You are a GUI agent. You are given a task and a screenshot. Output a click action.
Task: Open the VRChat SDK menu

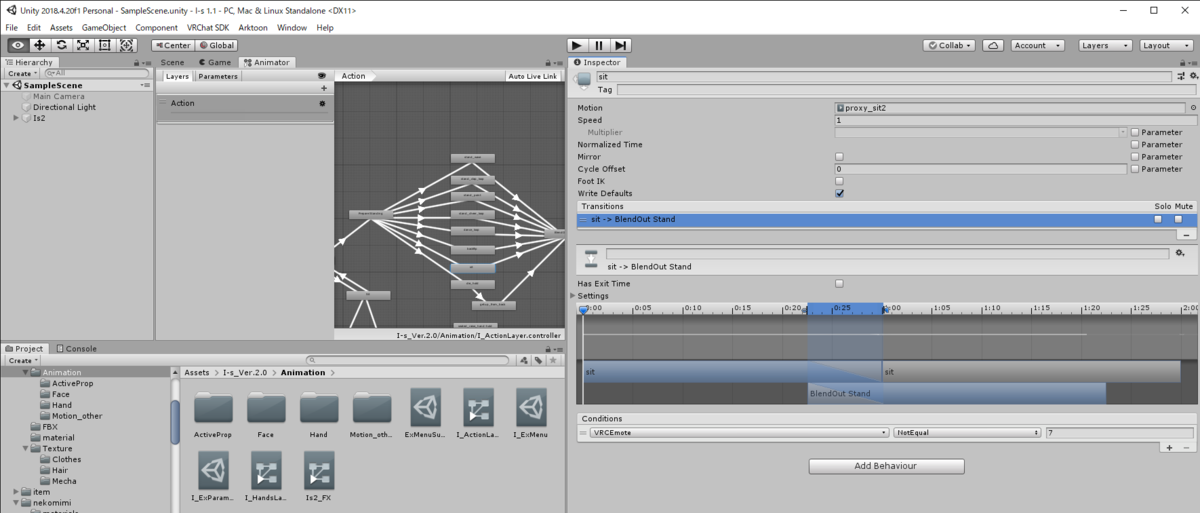coord(208,27)
